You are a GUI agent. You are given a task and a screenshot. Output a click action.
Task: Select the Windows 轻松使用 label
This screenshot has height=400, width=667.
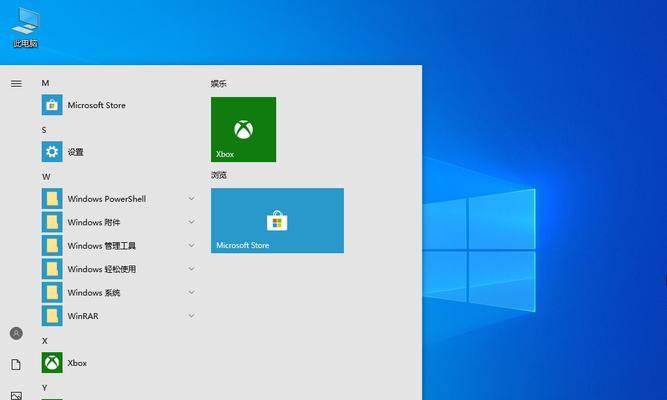tap(102, 269)
